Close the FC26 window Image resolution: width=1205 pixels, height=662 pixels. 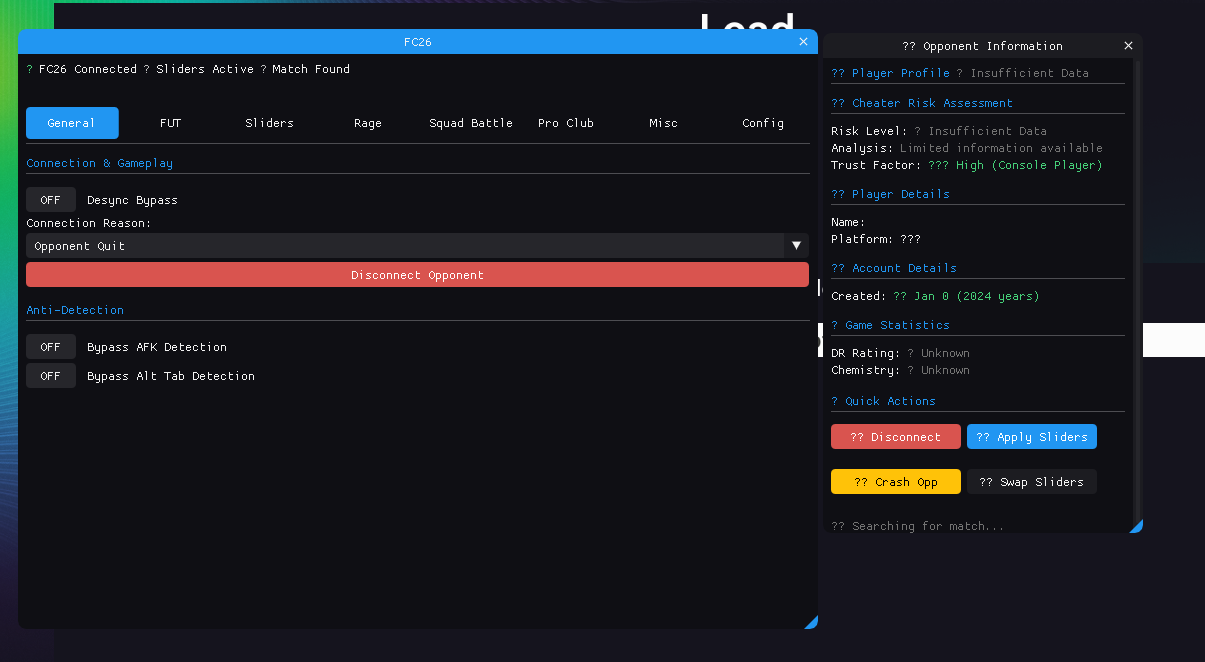coord(803,42)
